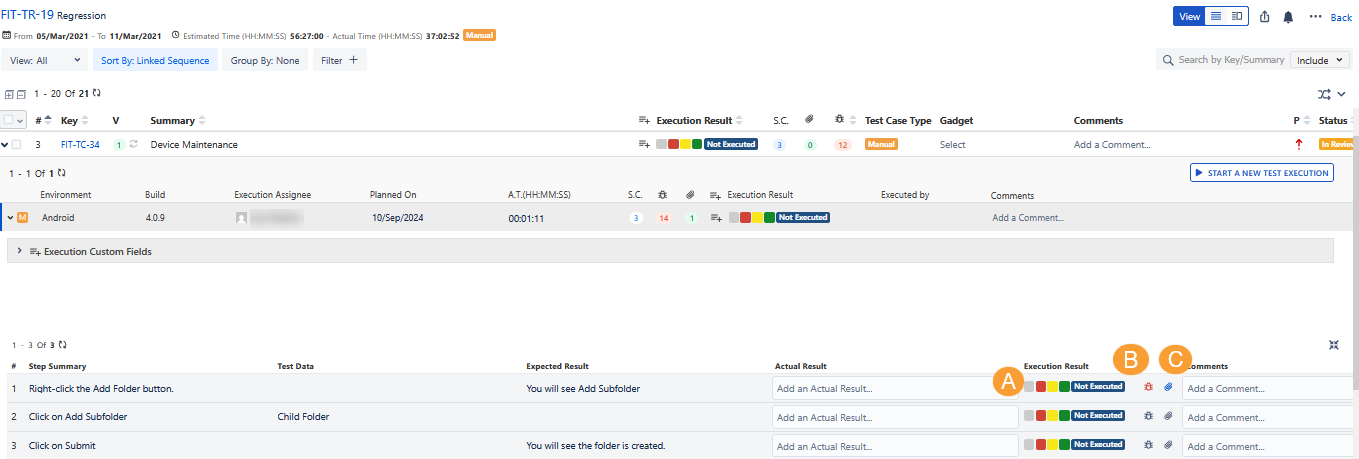Click the execution-result list icon on the FIT-TC-34 row
Viewport: 1359px width, 459px height.
tap(645, 144)
